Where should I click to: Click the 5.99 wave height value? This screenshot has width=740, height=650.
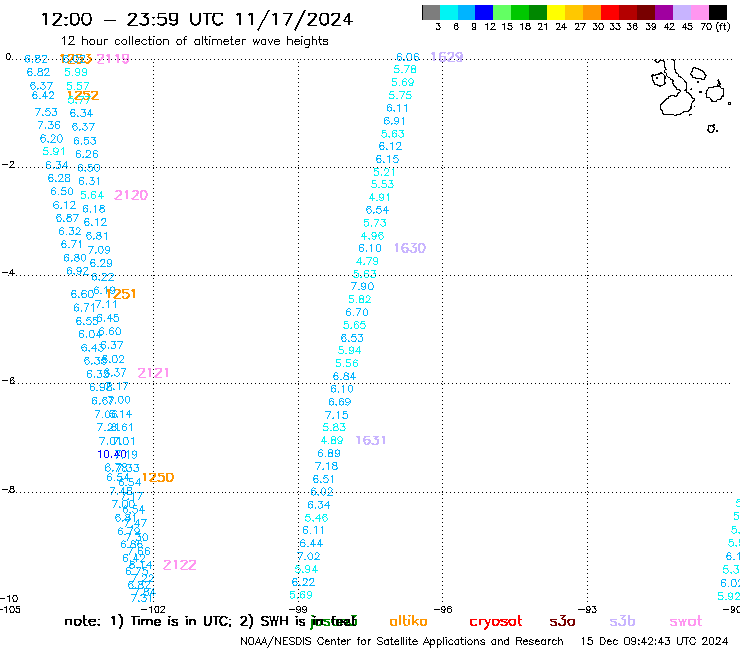(x=76, y=72)
